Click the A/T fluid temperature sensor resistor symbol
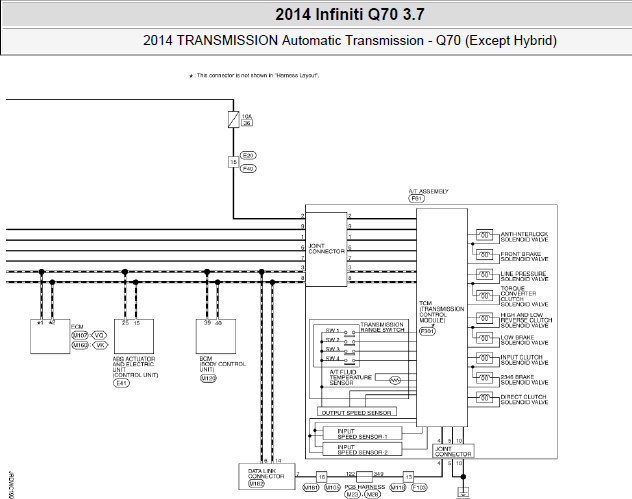This screenshot has height=499, width=632. 395,380
